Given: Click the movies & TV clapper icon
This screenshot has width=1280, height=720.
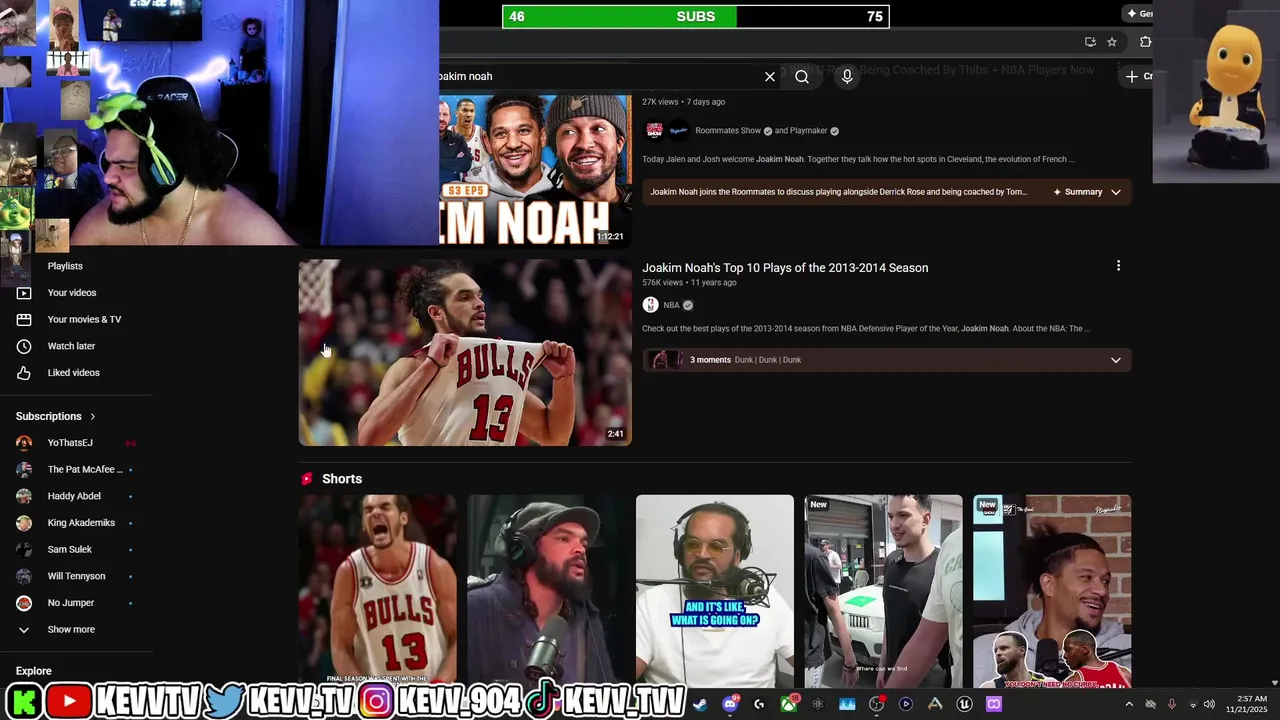Looking at the screenshot, I should 24,319.
